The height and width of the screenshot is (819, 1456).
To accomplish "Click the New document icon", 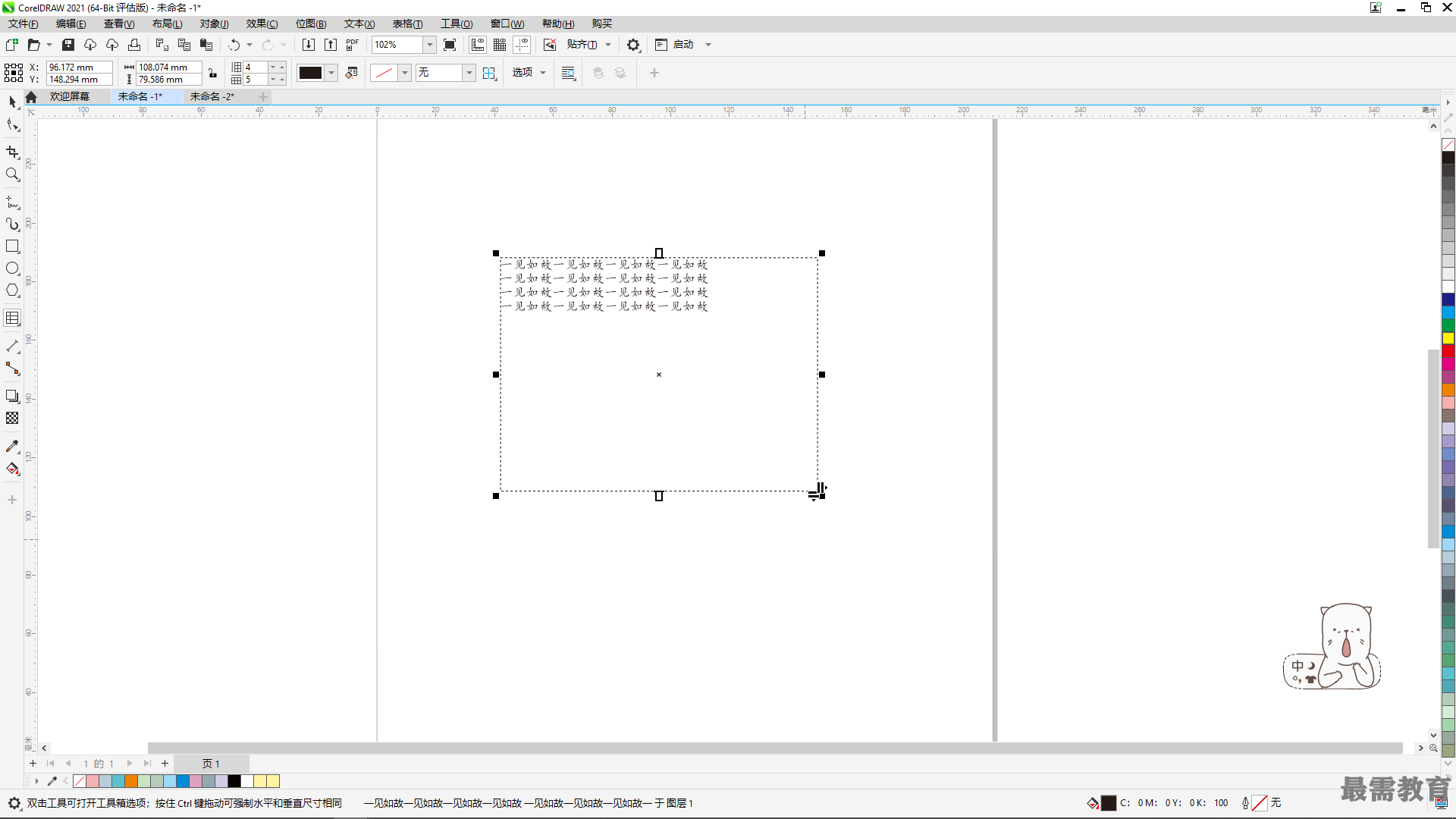I will [x=12, y=45].
